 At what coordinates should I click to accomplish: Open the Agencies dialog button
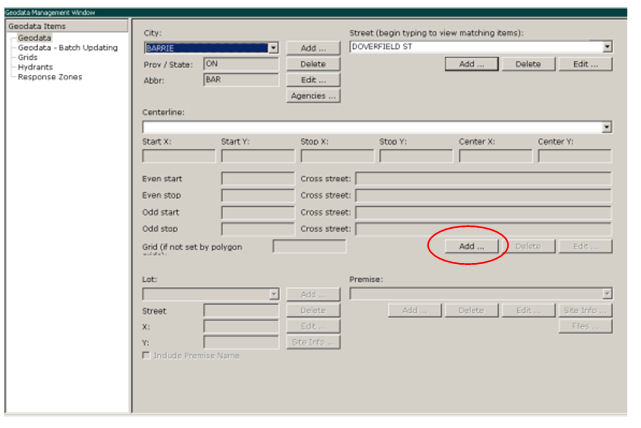coord(313,96)
